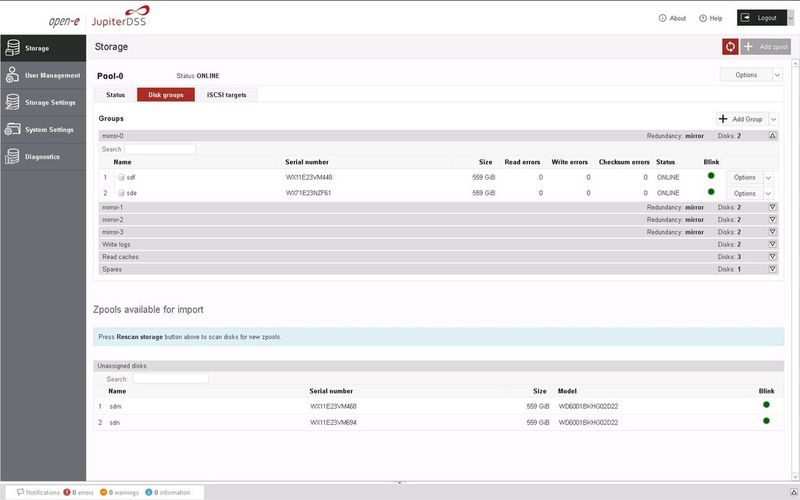Expand the Write logs group
The image size is (800, 500).
[772, 244]
